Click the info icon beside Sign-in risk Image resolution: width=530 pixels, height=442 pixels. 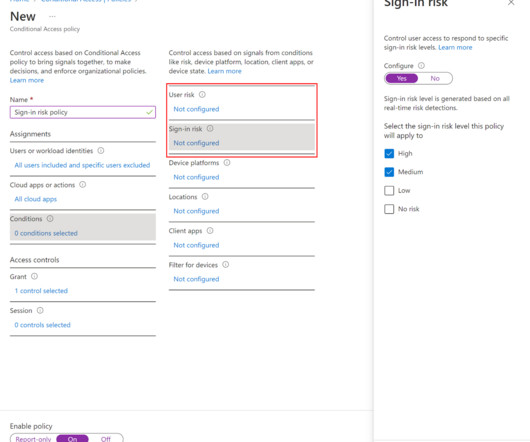coord(210,128)
